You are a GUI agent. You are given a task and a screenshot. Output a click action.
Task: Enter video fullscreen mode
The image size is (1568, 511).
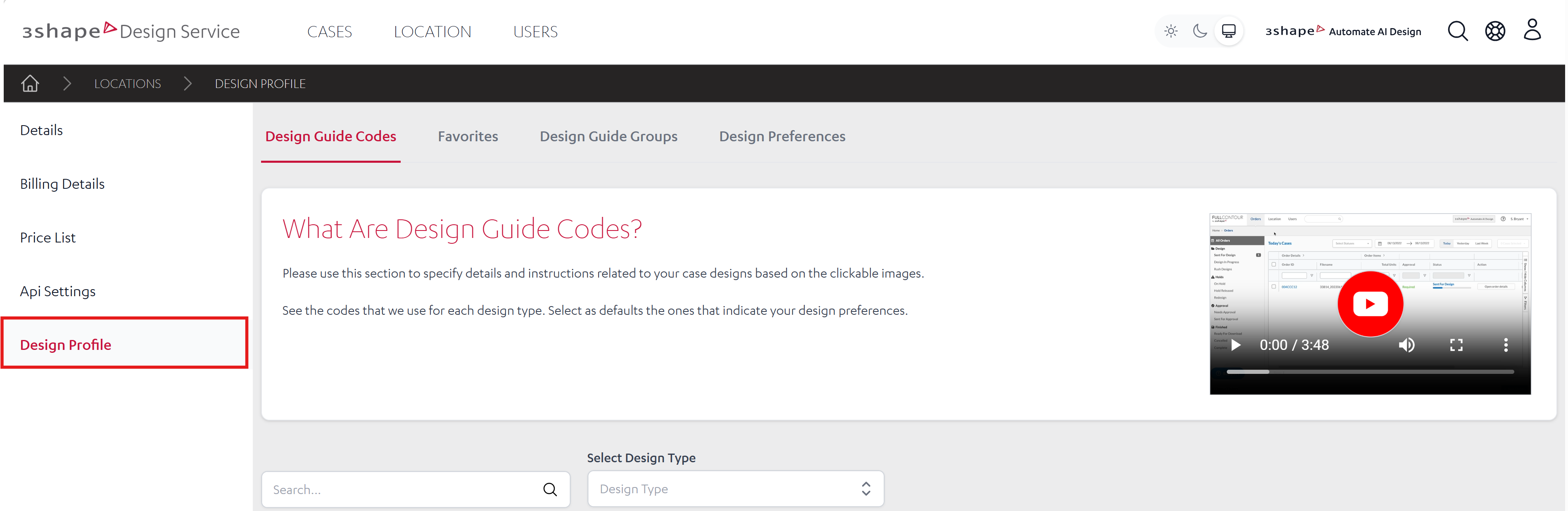pos(1456,345)
